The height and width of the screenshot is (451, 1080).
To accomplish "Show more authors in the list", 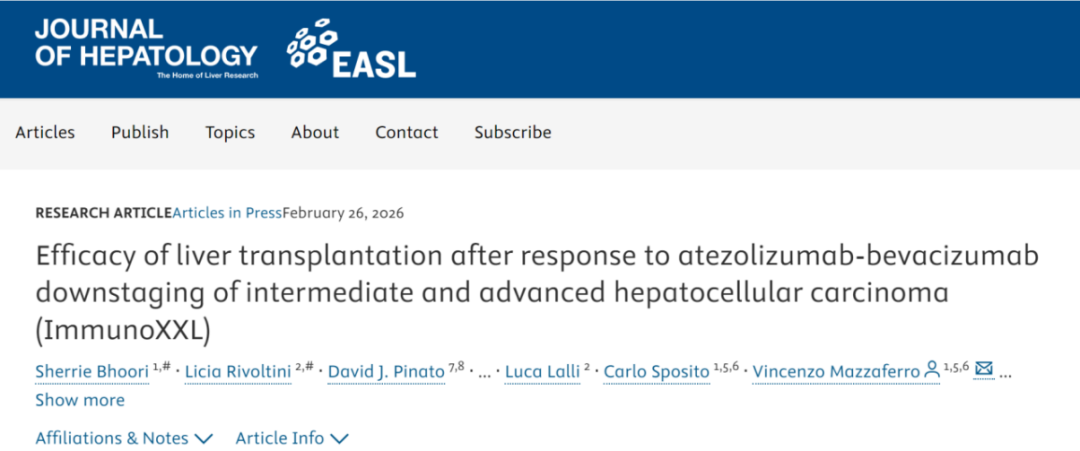I will coord(80,400).
